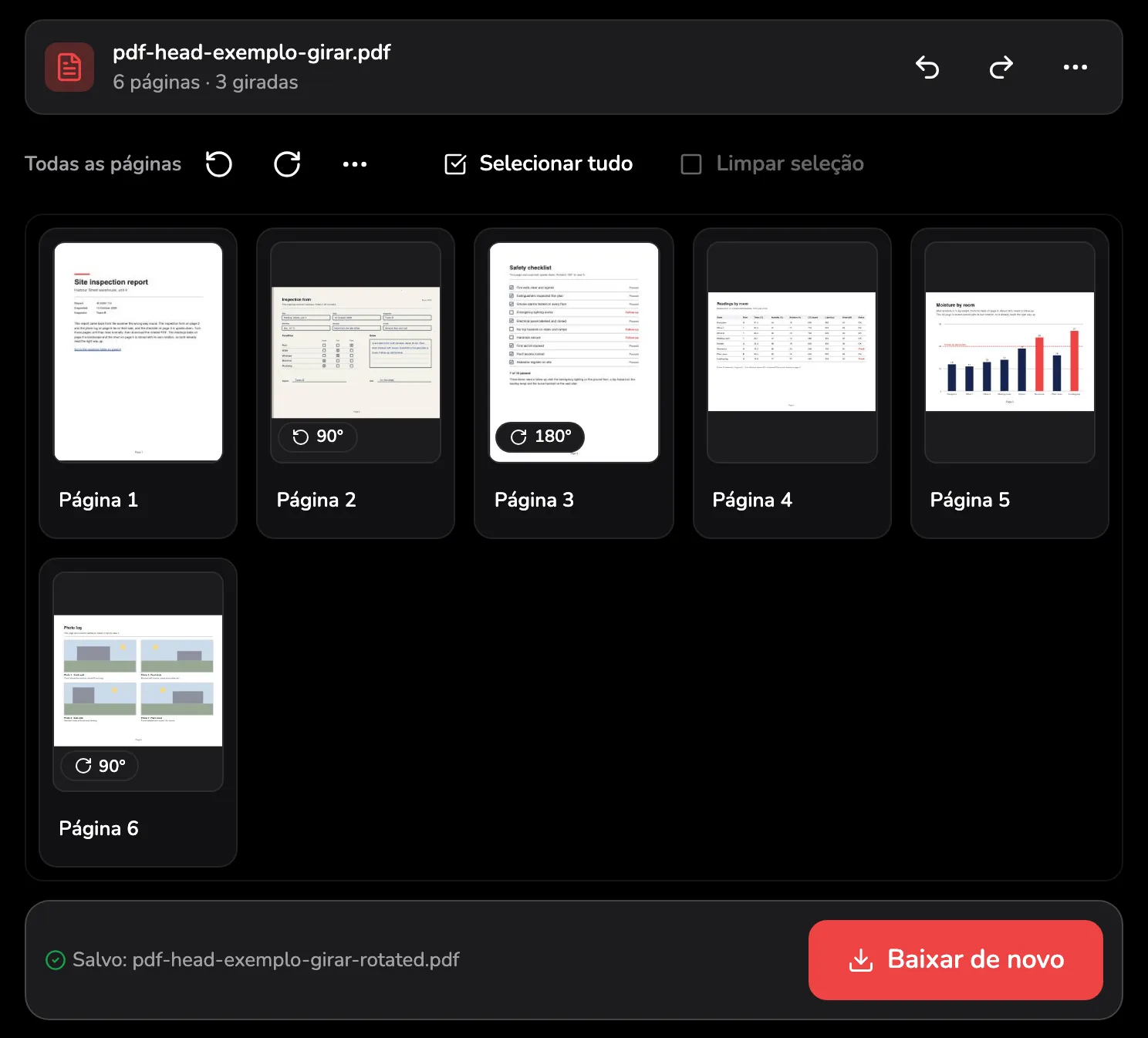Select Página 6 thumbnail
Viewport: 1148px width, 1038px height.
138,682
